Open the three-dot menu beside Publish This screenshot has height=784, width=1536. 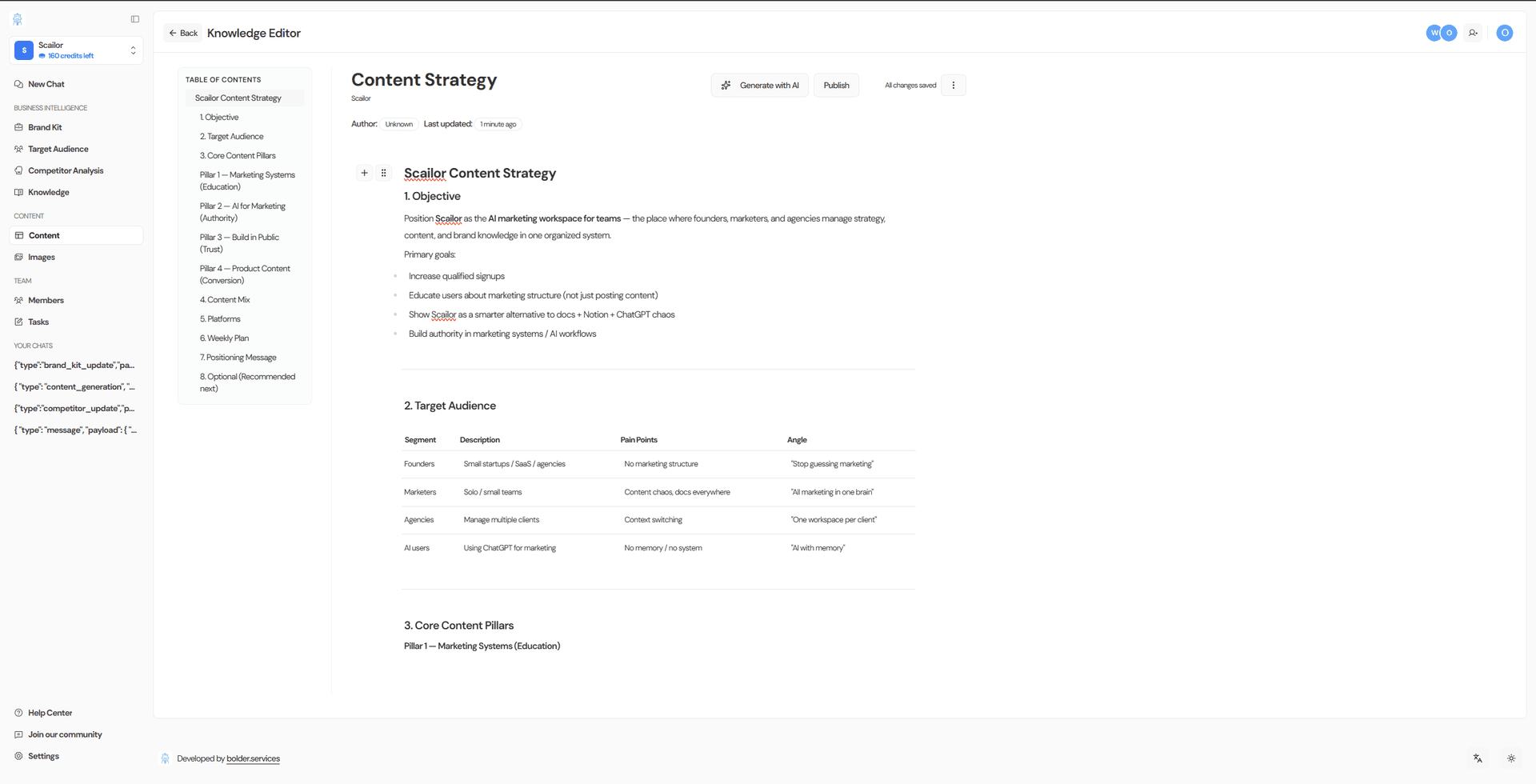[x=953, y=85]
